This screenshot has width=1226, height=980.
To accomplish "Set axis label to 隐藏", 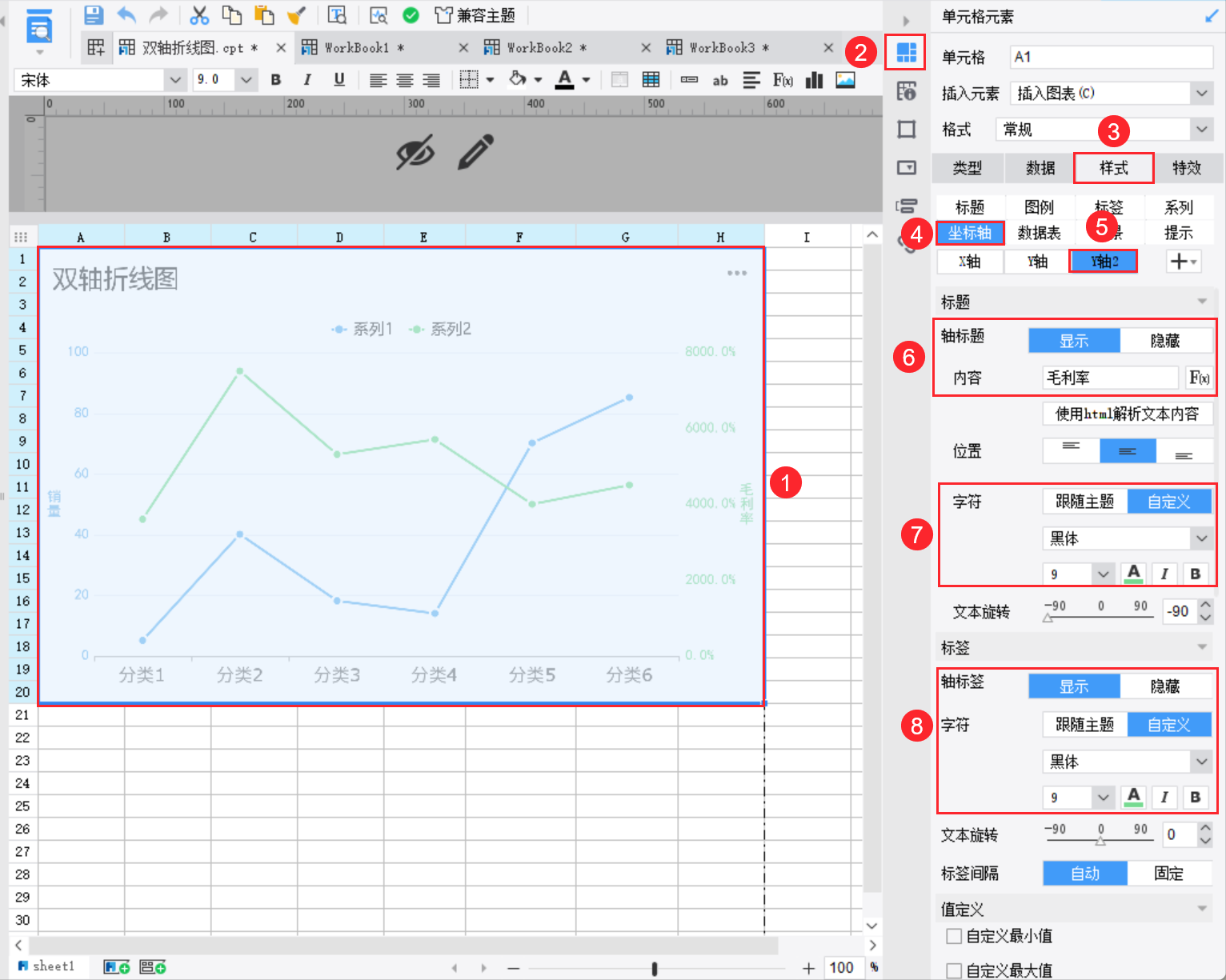I will click(1165, 686).
